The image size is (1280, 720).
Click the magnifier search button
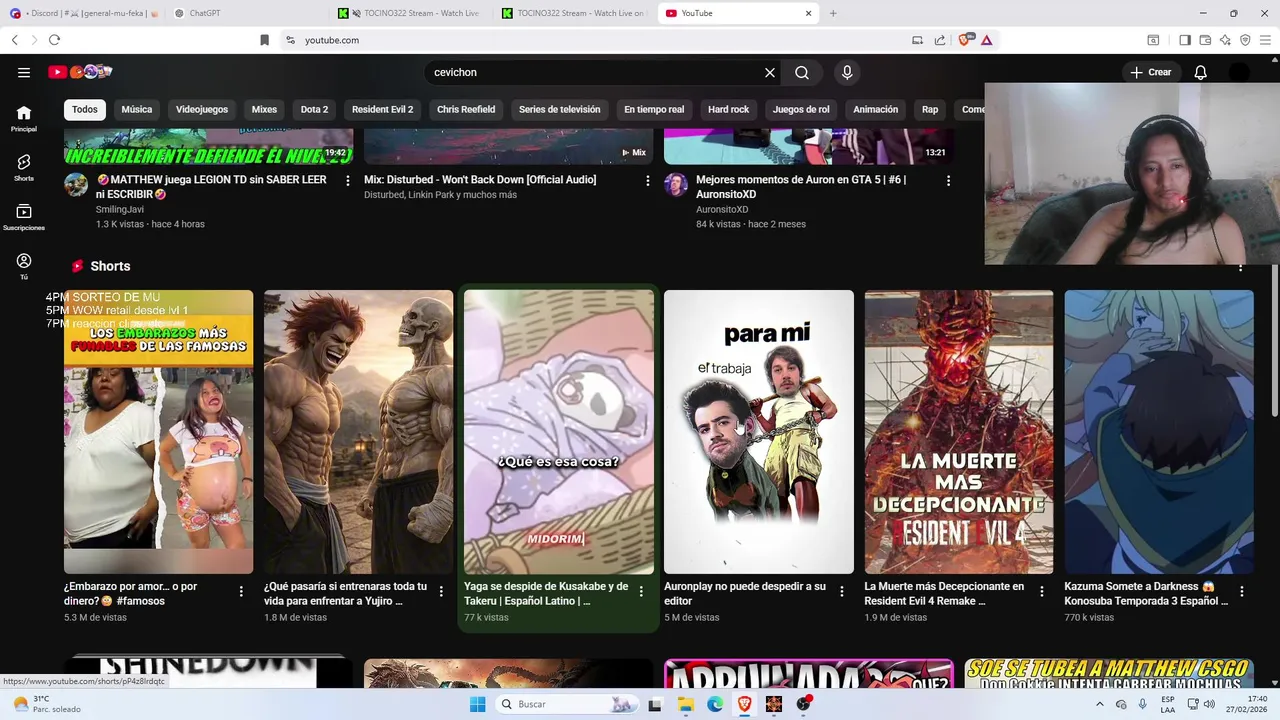pos(802,72)
